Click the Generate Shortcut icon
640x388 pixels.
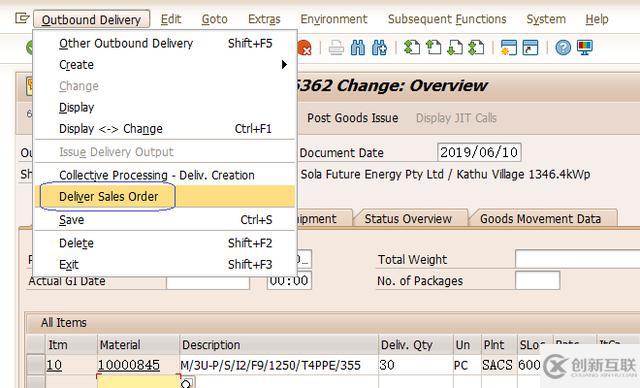pos(530,48)
